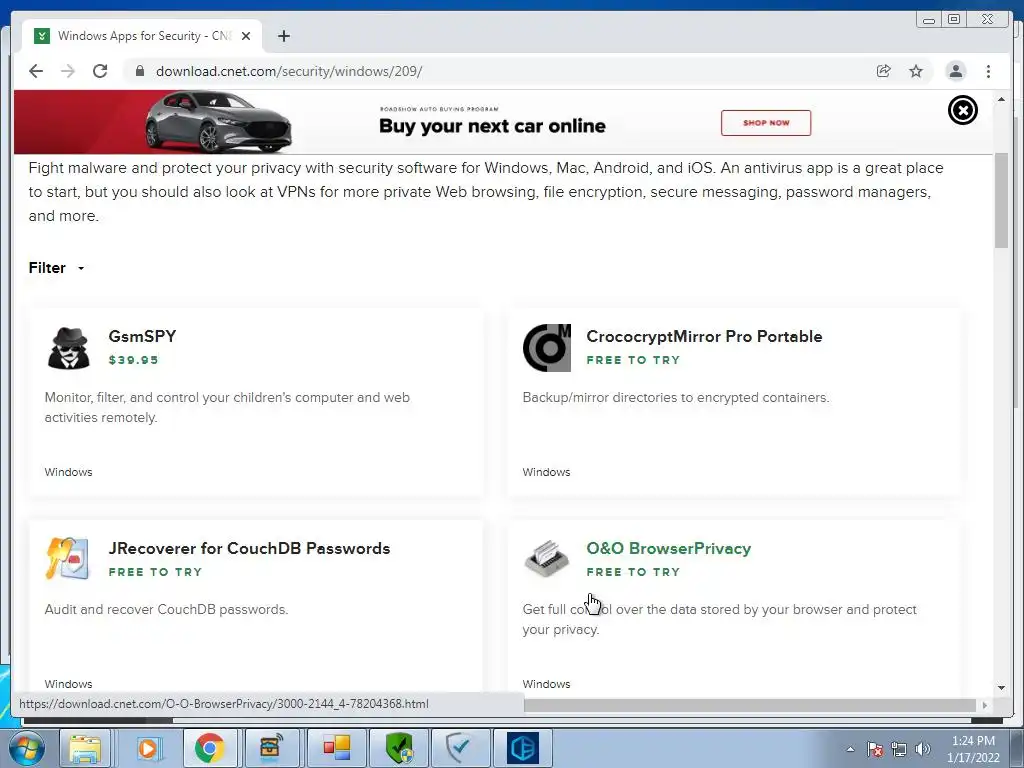Open the Chrome three-dot menu
1024x768 pixels.
click(x=988, y=71)
